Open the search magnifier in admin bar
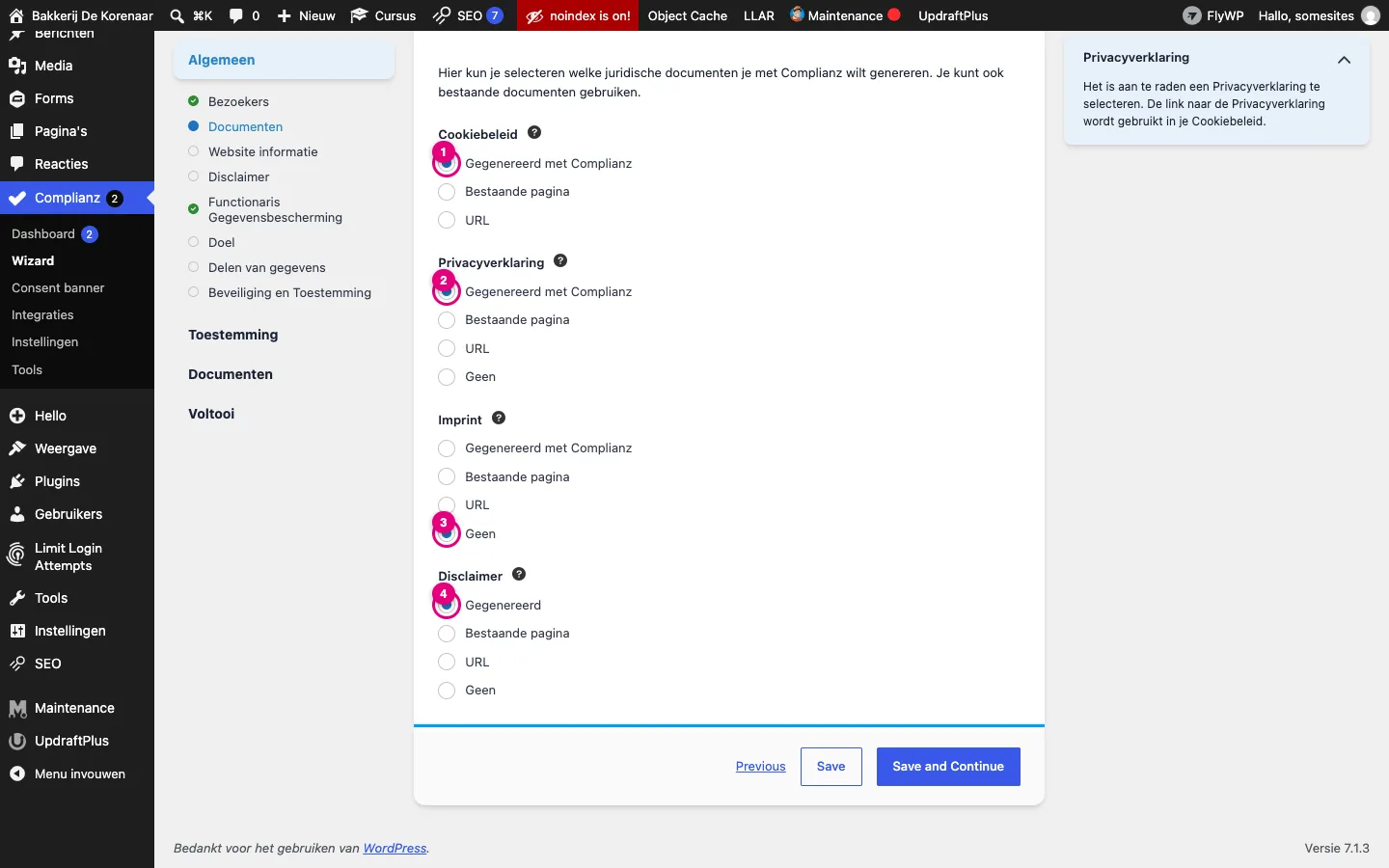The height and width of the screenshot is (868, 1389). [x=177, y=15]
